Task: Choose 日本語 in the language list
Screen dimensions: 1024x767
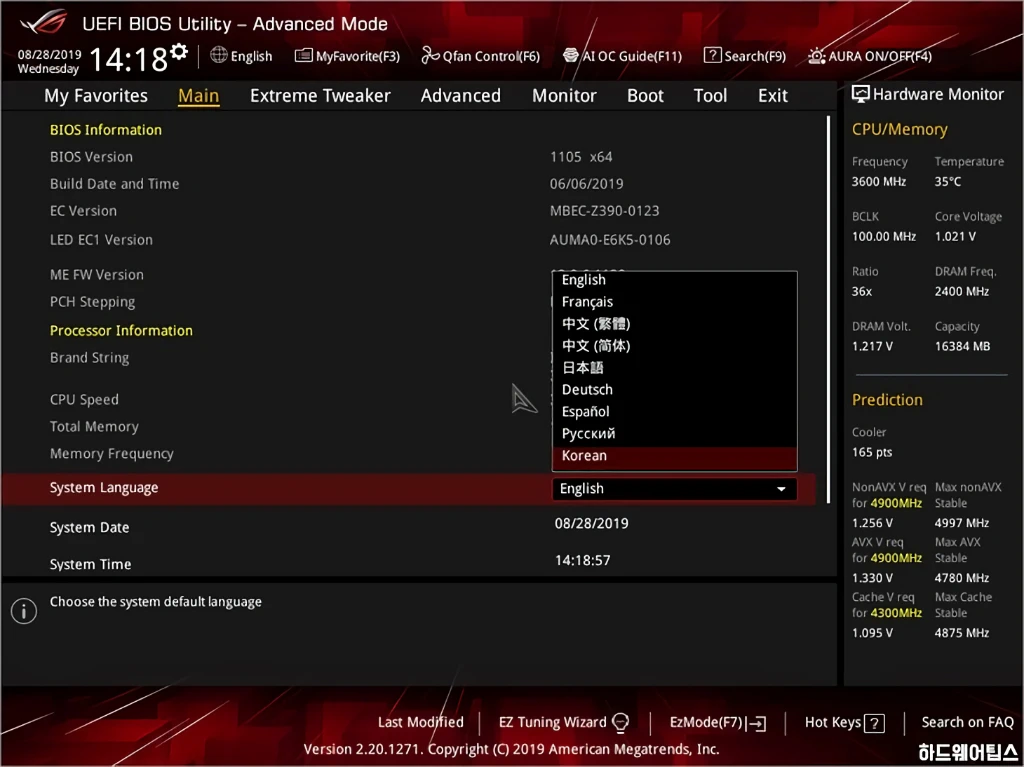Action: (675, 368)
